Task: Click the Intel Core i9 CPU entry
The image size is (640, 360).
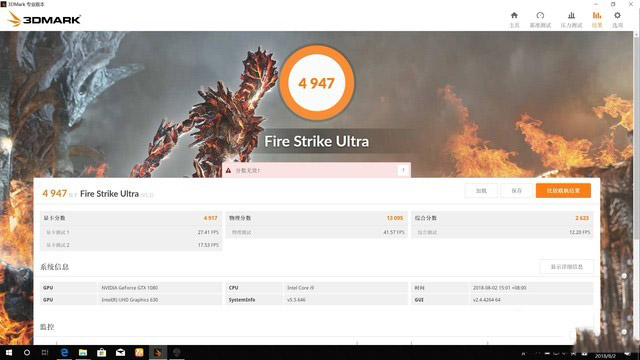Action: point(300,288)
